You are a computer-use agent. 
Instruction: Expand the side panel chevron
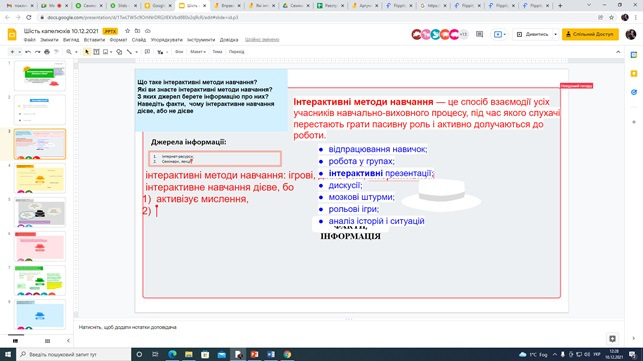(634, 338)
